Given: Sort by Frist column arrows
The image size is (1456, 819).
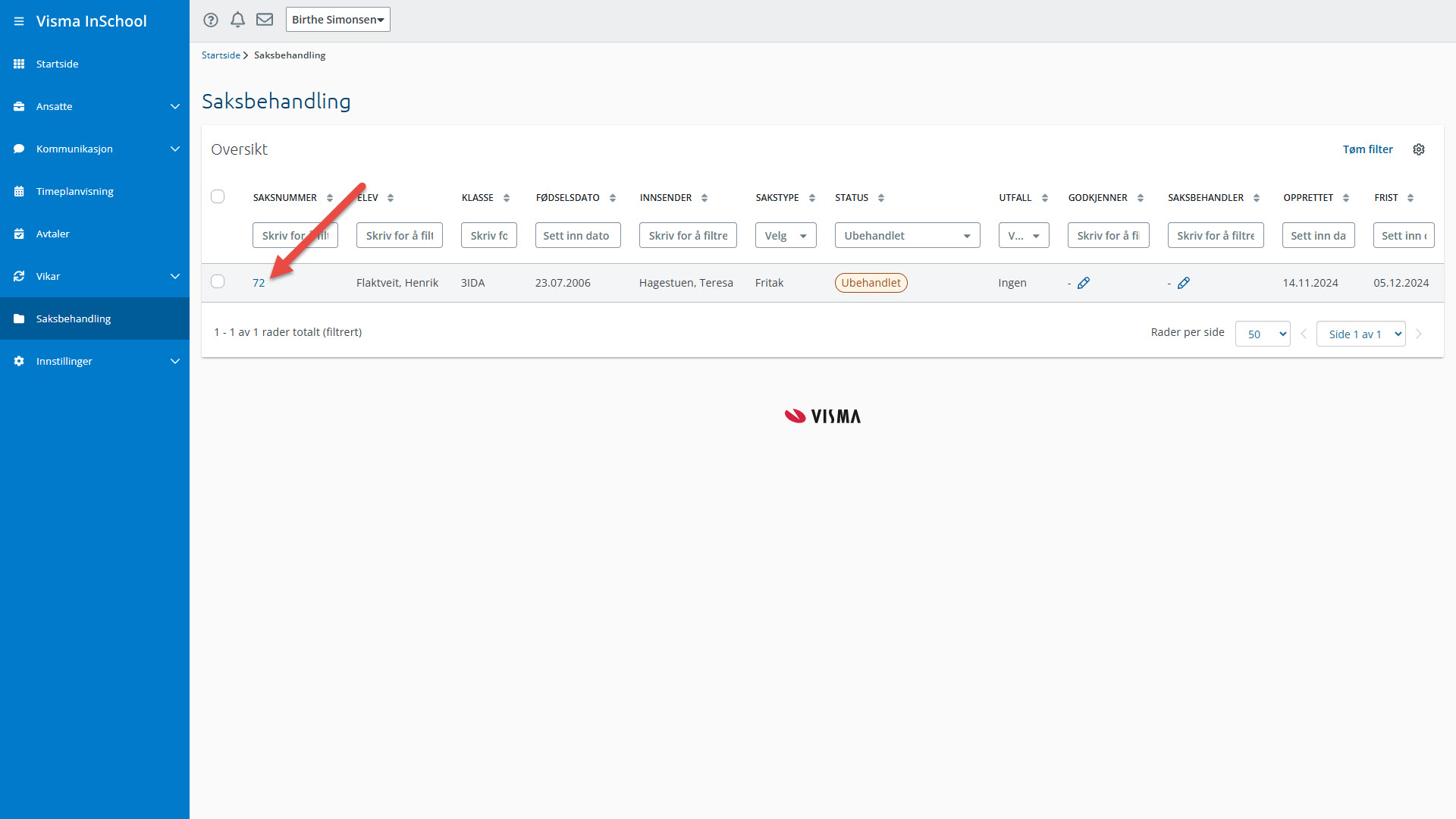Looking at the screenshot, I should [x=1410, y=198].
